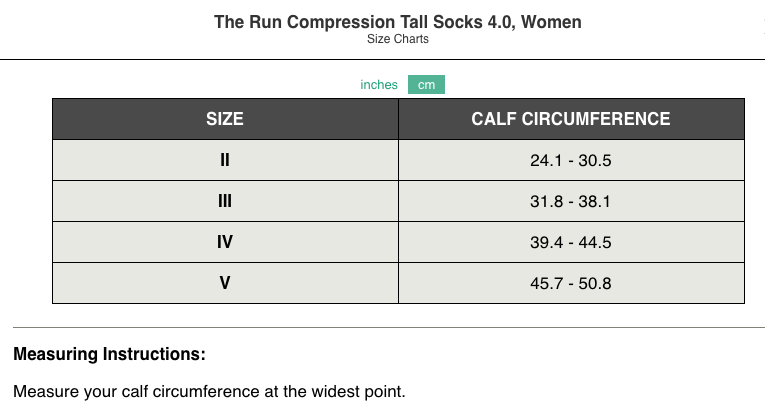This screenshot has height=418, width=765.
Task: Click the Size Charts subtitle
Action: (398, 40)
